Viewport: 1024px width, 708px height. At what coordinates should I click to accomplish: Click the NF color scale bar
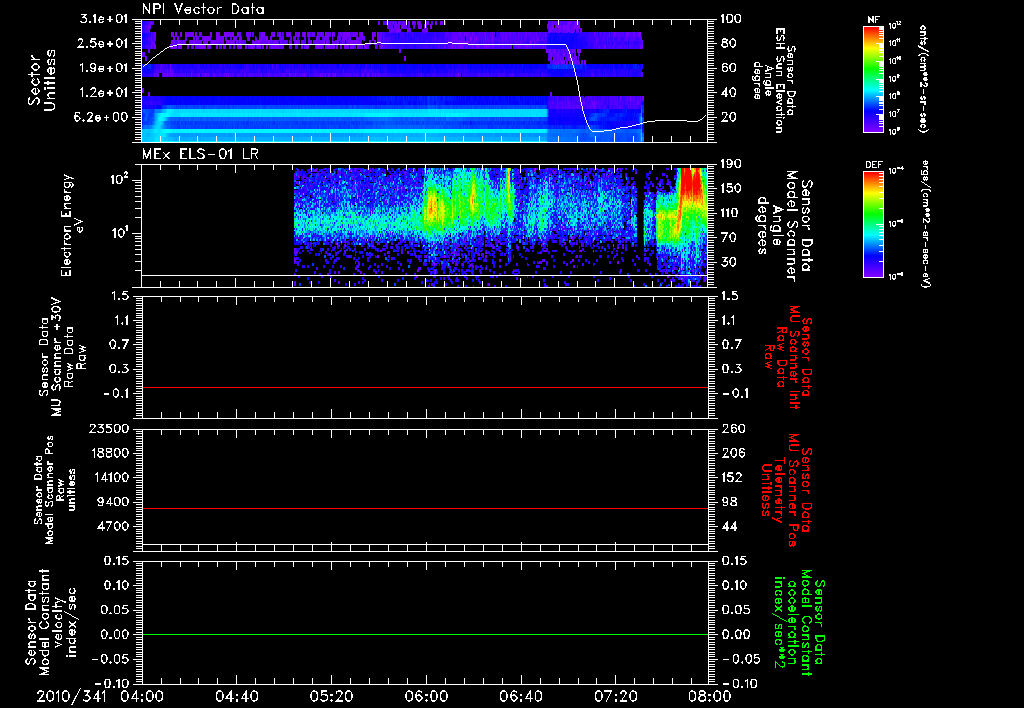(872, 80)
